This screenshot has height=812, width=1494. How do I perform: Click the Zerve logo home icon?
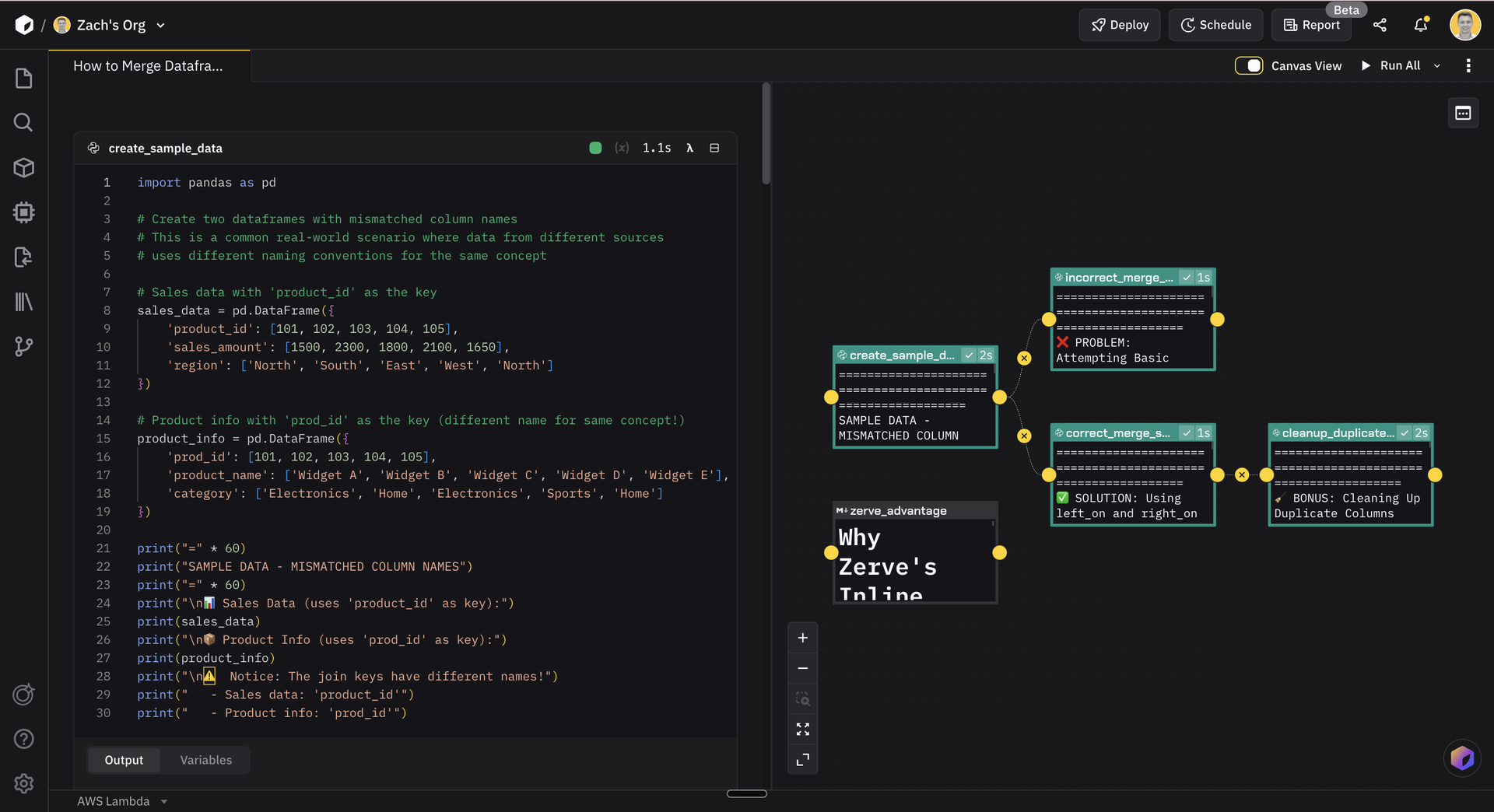(x=24, y=25)
